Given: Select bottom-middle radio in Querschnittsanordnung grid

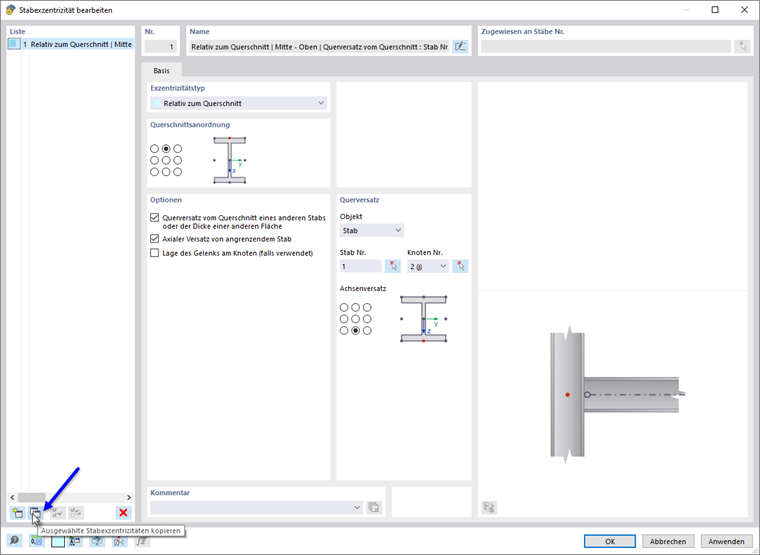Looking at the screenshot, I should [166, 172].
